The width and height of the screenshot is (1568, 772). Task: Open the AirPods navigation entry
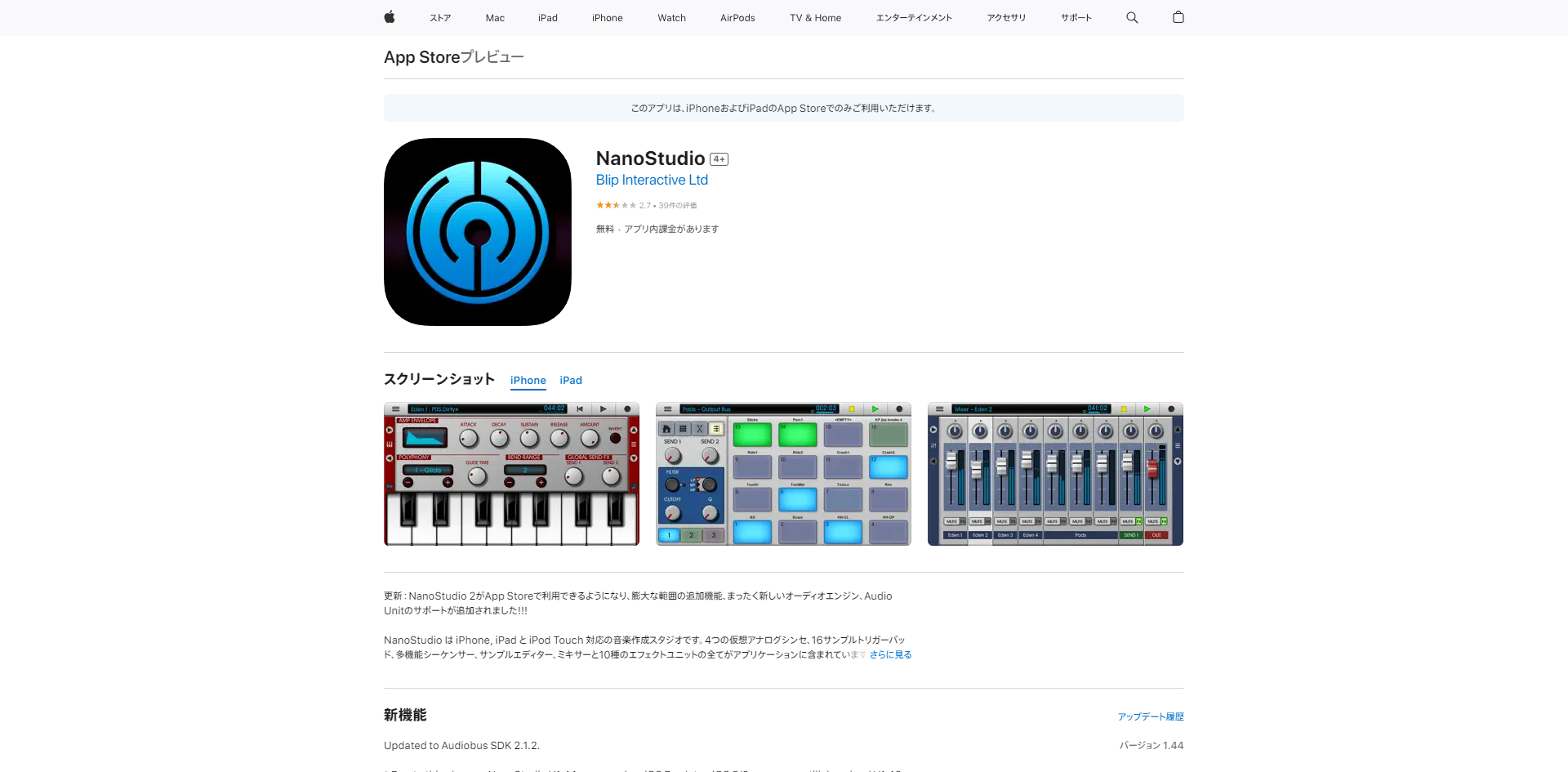pyautogui.click(x=737, y=17)
